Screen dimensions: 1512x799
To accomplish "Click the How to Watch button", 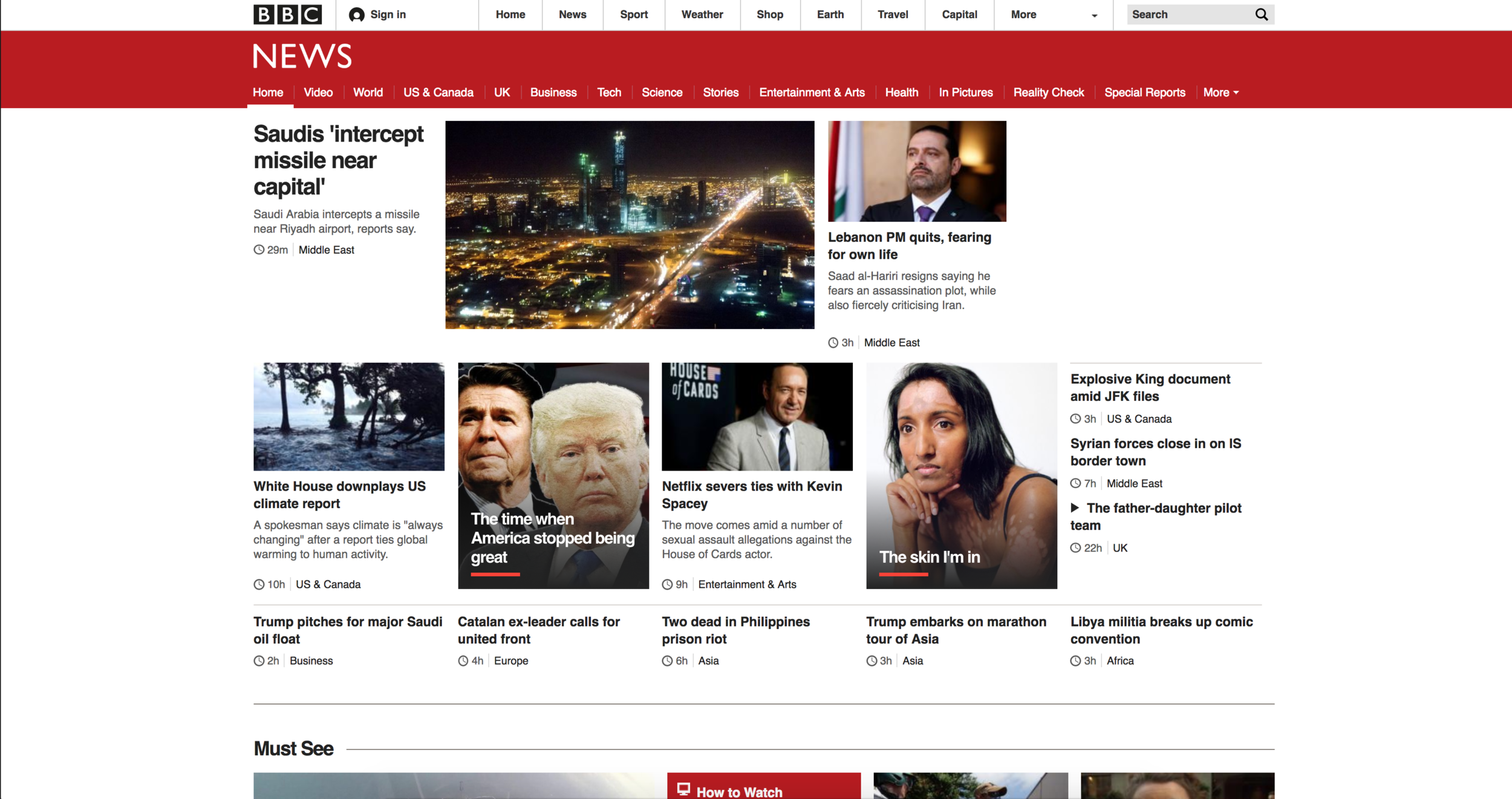I will pos(763,786).
